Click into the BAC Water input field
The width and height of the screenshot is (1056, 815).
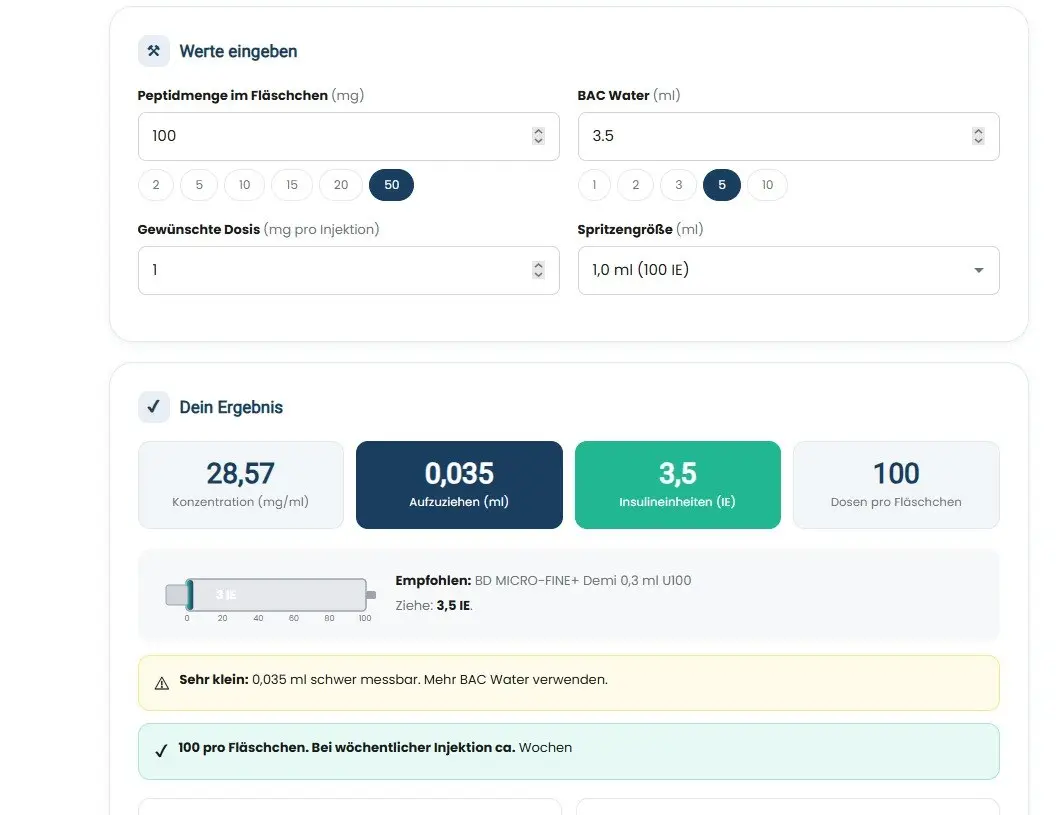point(789,137)
